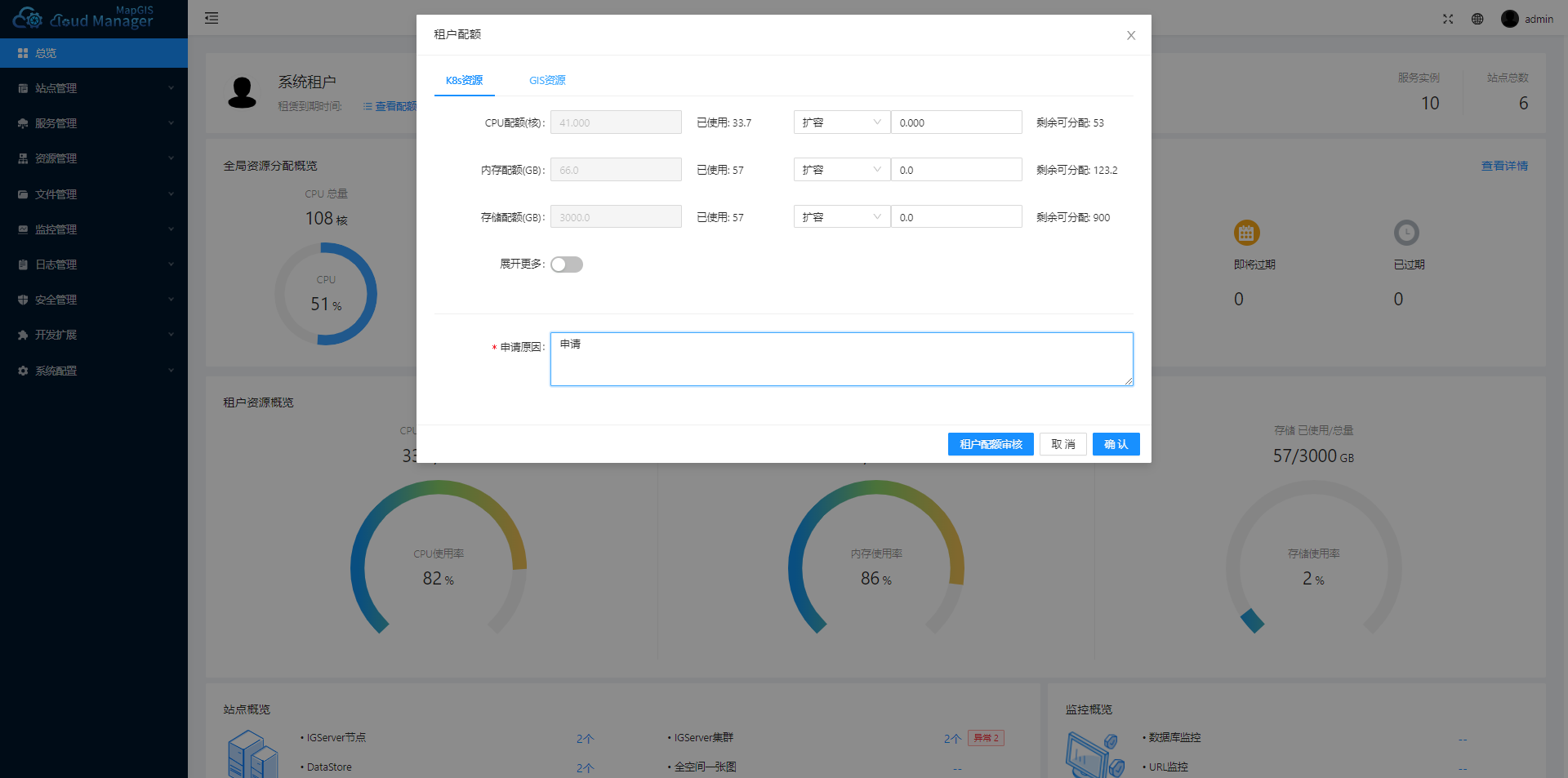Viewport: 1568px width, 778px height.
Task: Toggle the sidebar collapse menu icon
Action: pos(212,18)
